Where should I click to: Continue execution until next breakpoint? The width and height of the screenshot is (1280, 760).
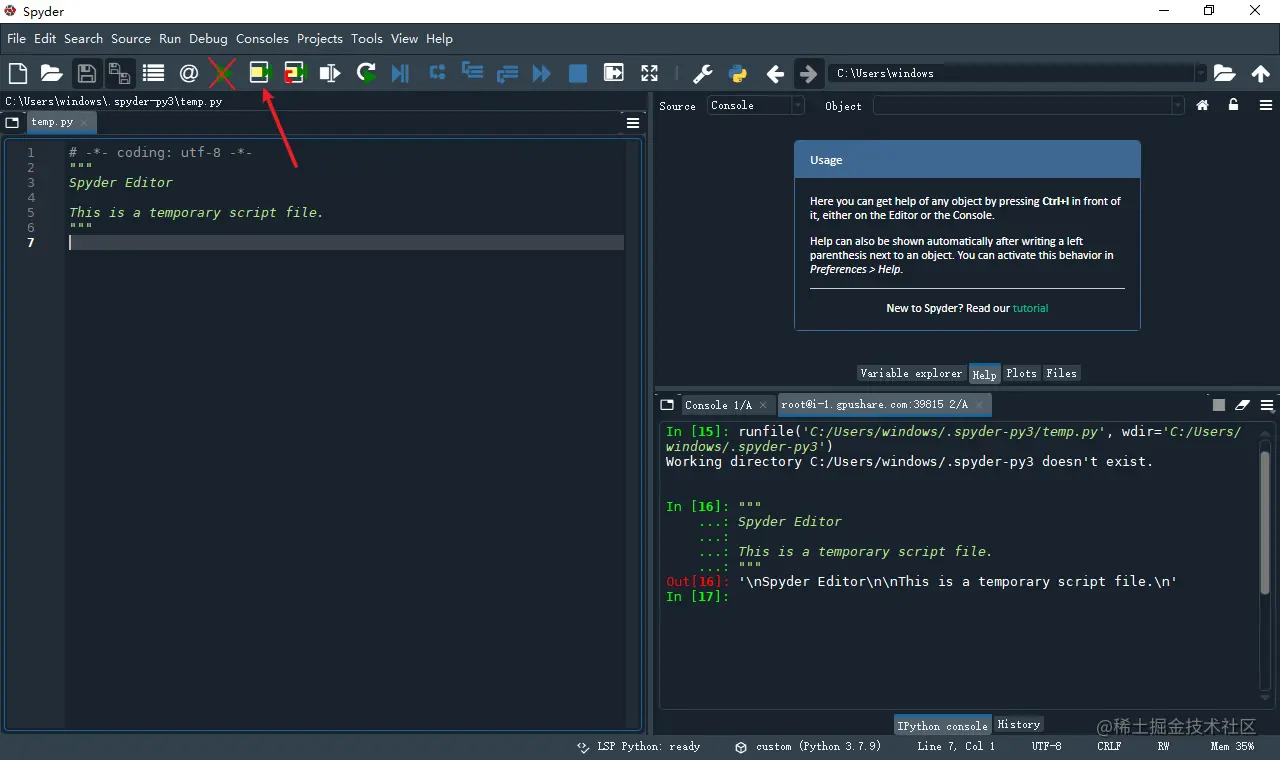tap(542, 73)
